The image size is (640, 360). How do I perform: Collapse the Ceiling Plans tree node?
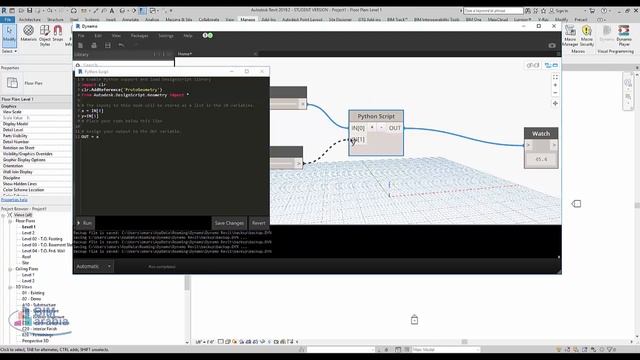(x=10, y=269)
